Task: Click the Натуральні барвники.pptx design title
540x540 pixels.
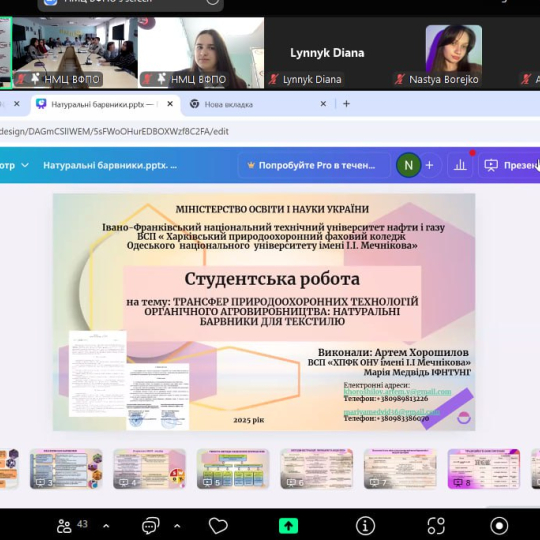Action: tap(110, 166)
